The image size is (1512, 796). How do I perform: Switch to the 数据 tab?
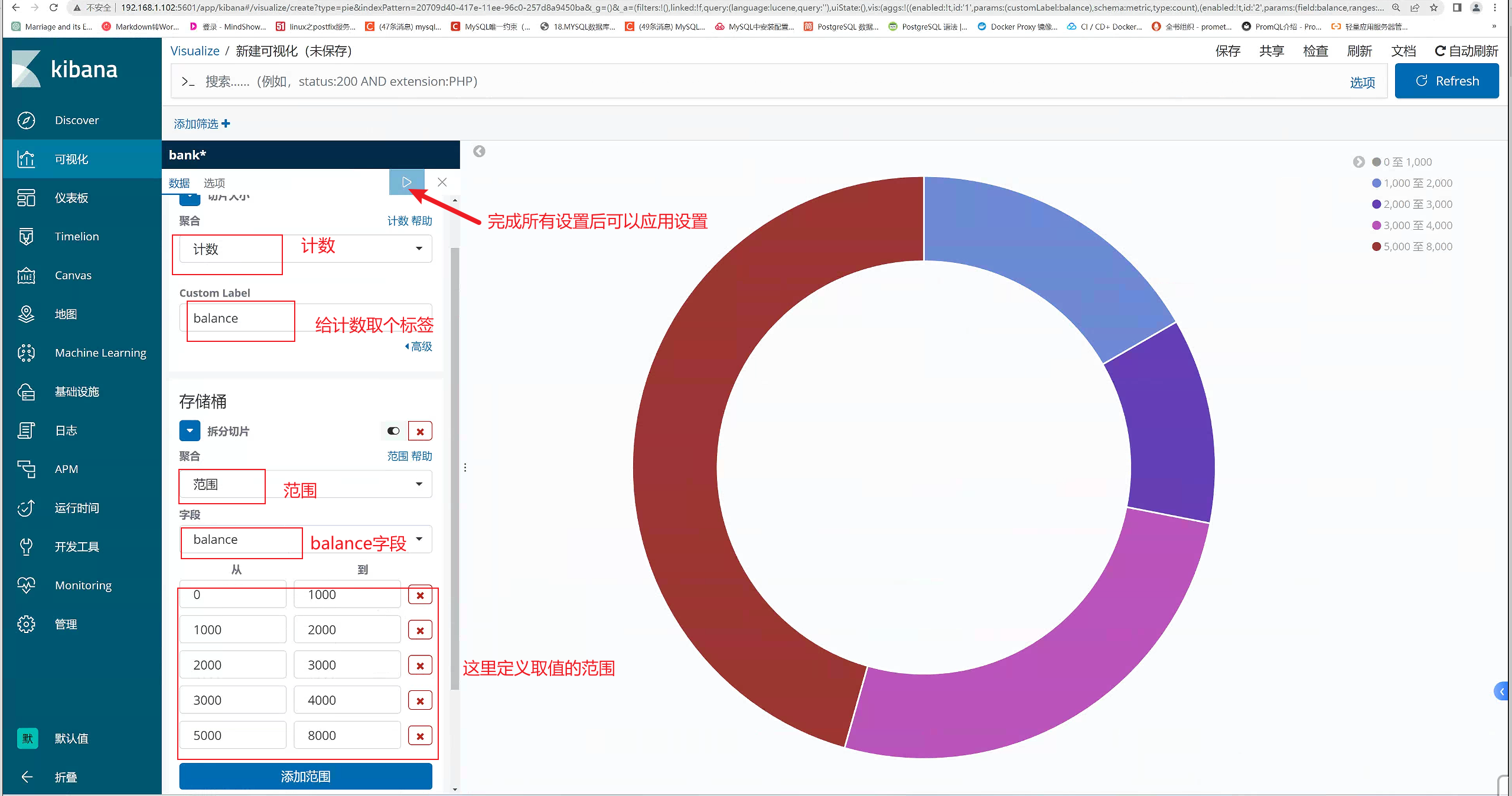click(179, 183)
